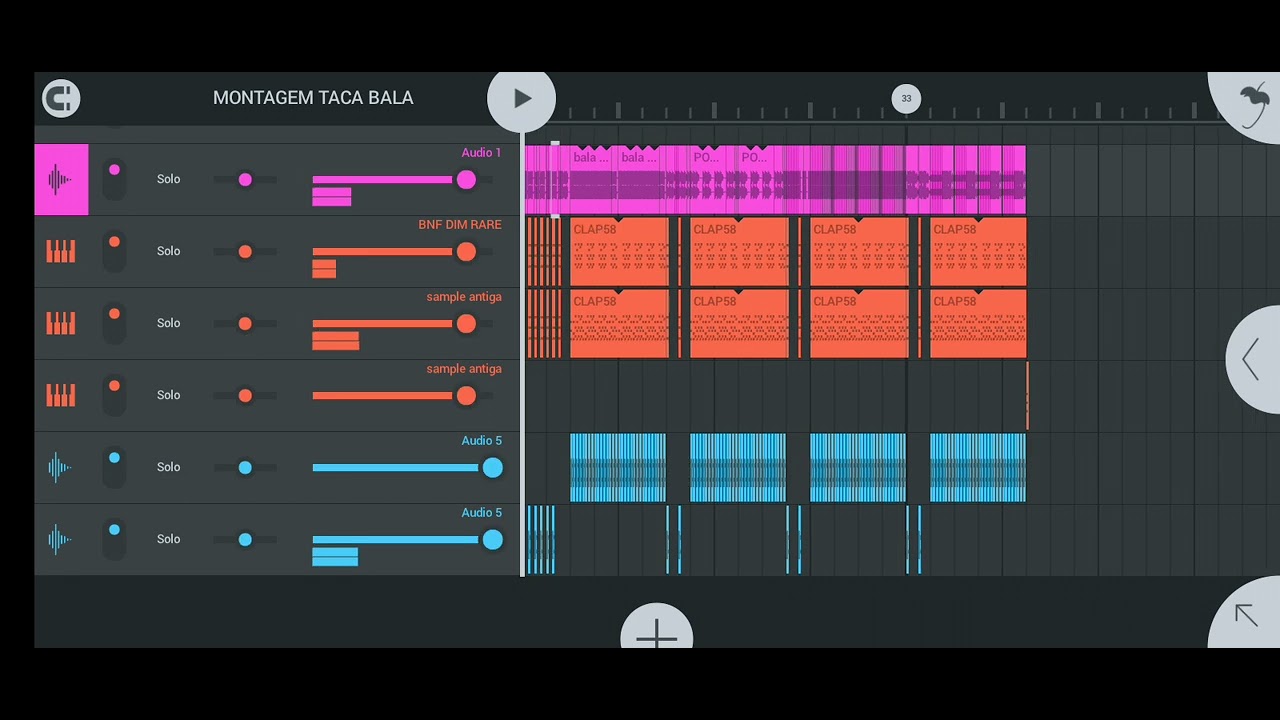1280x720 pixels.
Task: Select third CLAP58 clip in BNF DIM RARE track
Action: [x=859, y=252]
